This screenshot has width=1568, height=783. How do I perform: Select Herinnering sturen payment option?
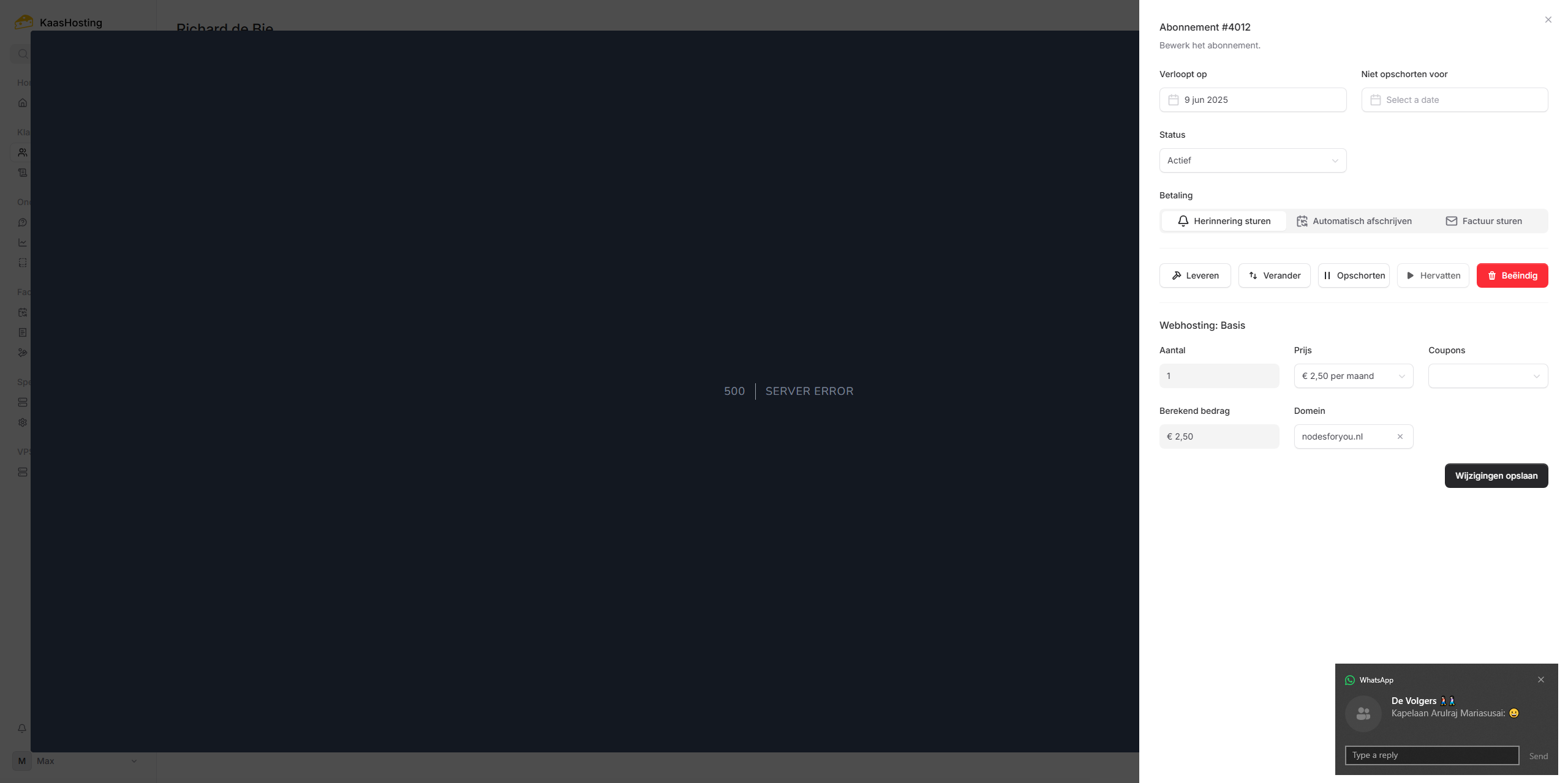1223,221
